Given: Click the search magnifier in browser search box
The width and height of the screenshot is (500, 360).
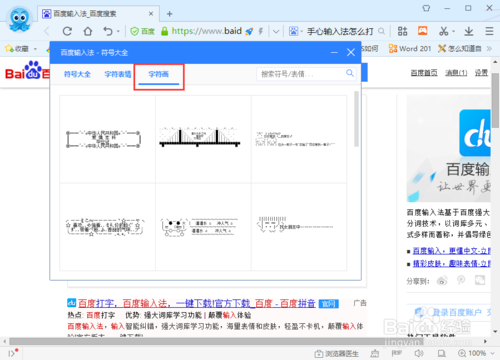Looking at the screenshot, I should pyautogui.click(x=381, y=31).
